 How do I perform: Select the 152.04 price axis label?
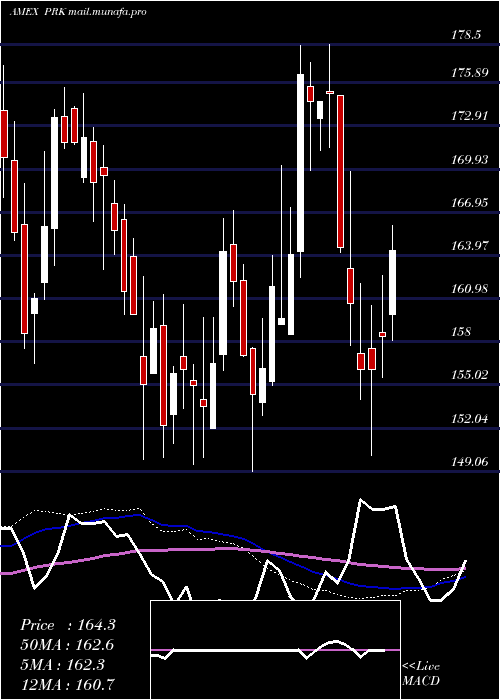click(x=469, y=418)
